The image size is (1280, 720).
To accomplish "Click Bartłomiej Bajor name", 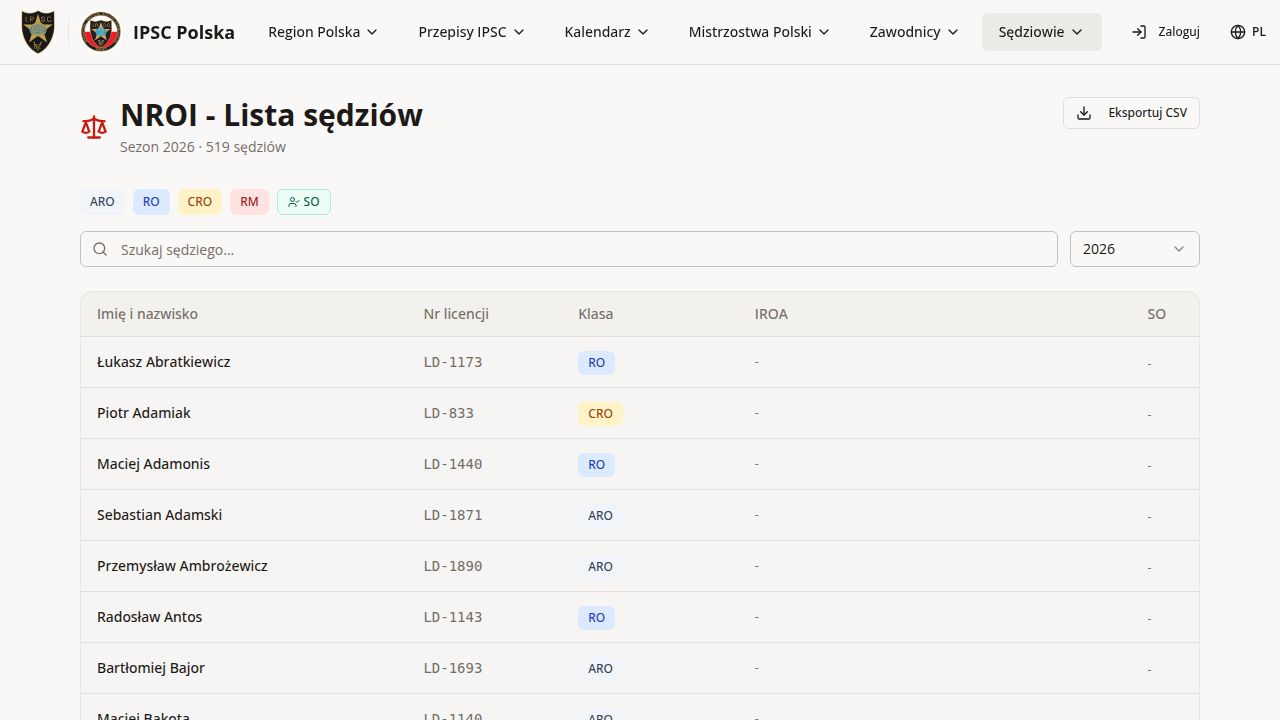I will tap(151, 668).
